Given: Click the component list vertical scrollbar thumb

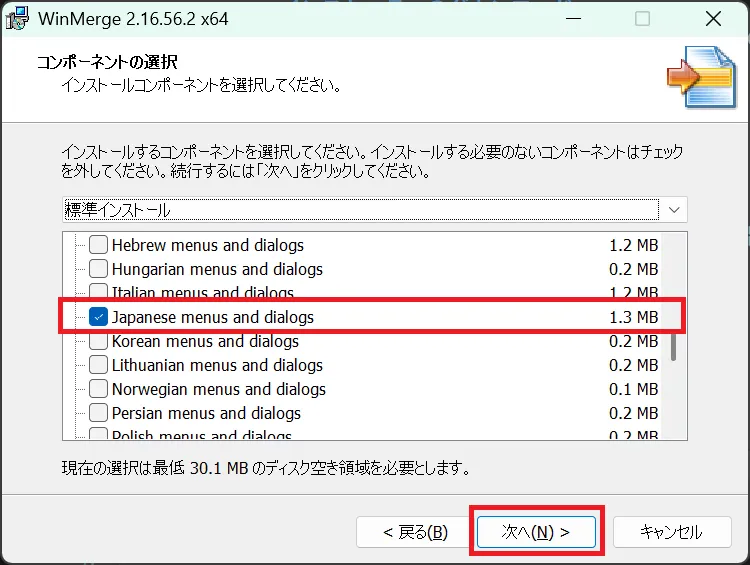Looking at the screenshot, I should click(673, 346).
